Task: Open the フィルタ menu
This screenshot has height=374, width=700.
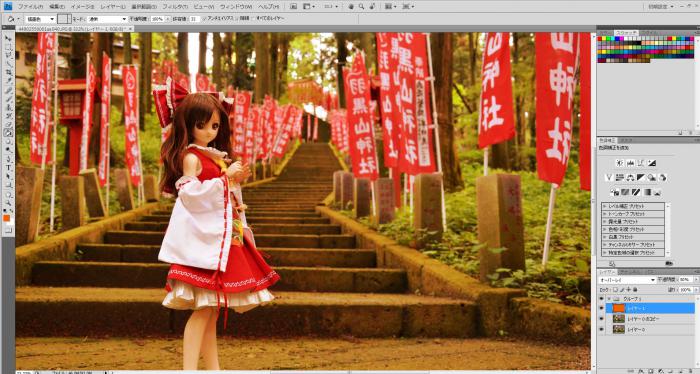Action: 175,7
